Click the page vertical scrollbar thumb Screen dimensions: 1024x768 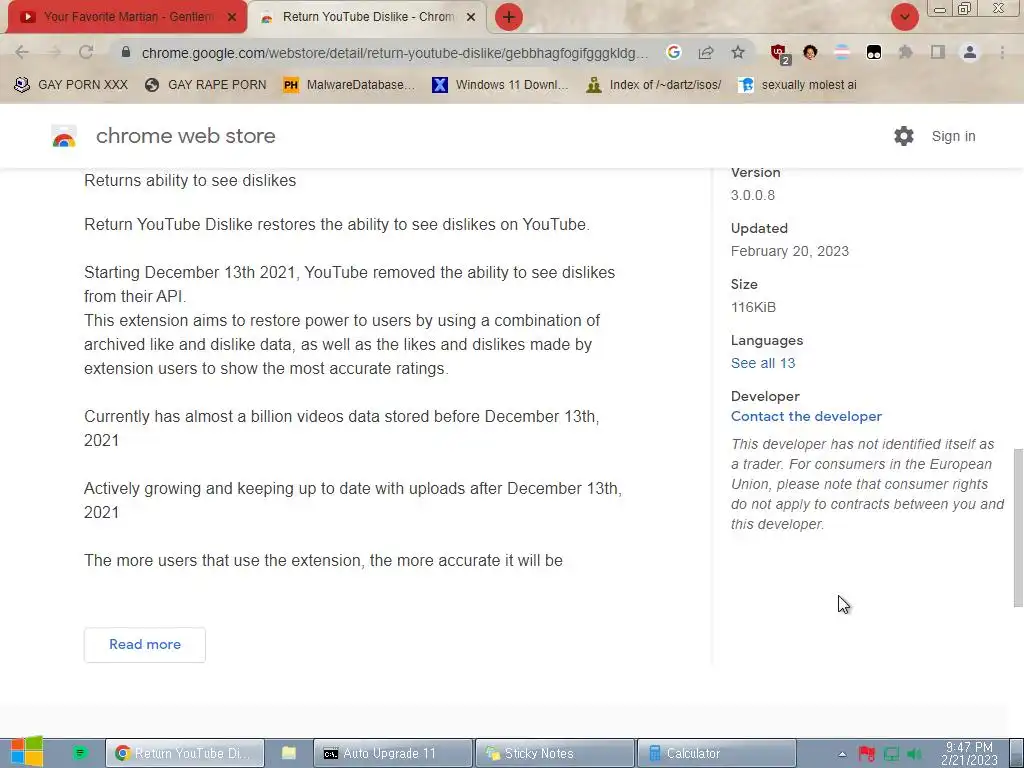pyautogui.click(x=1017, y=528)
